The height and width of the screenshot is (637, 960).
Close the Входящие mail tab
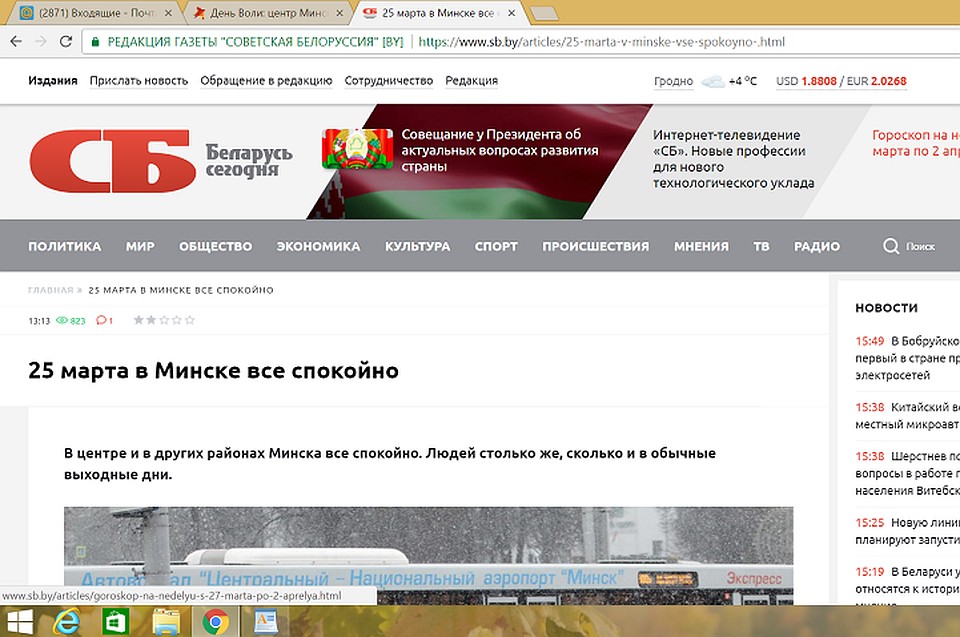tap(168, 13)
